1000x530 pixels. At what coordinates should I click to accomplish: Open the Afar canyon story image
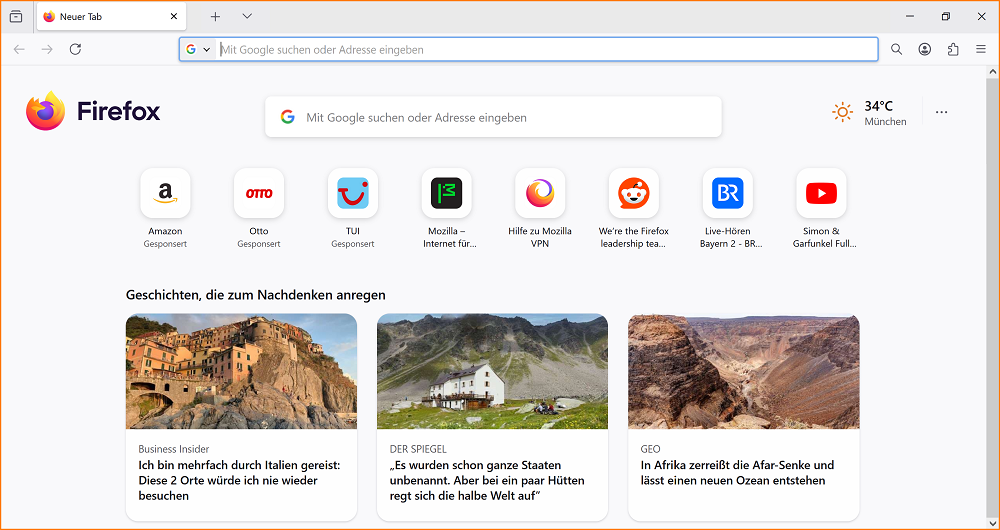coord(744,371)
